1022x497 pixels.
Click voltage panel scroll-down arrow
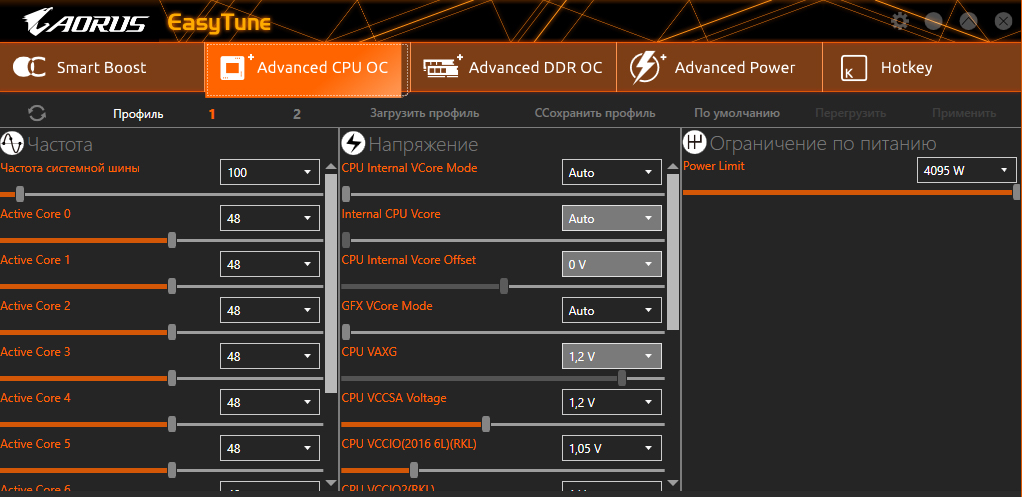click(673, 483)
